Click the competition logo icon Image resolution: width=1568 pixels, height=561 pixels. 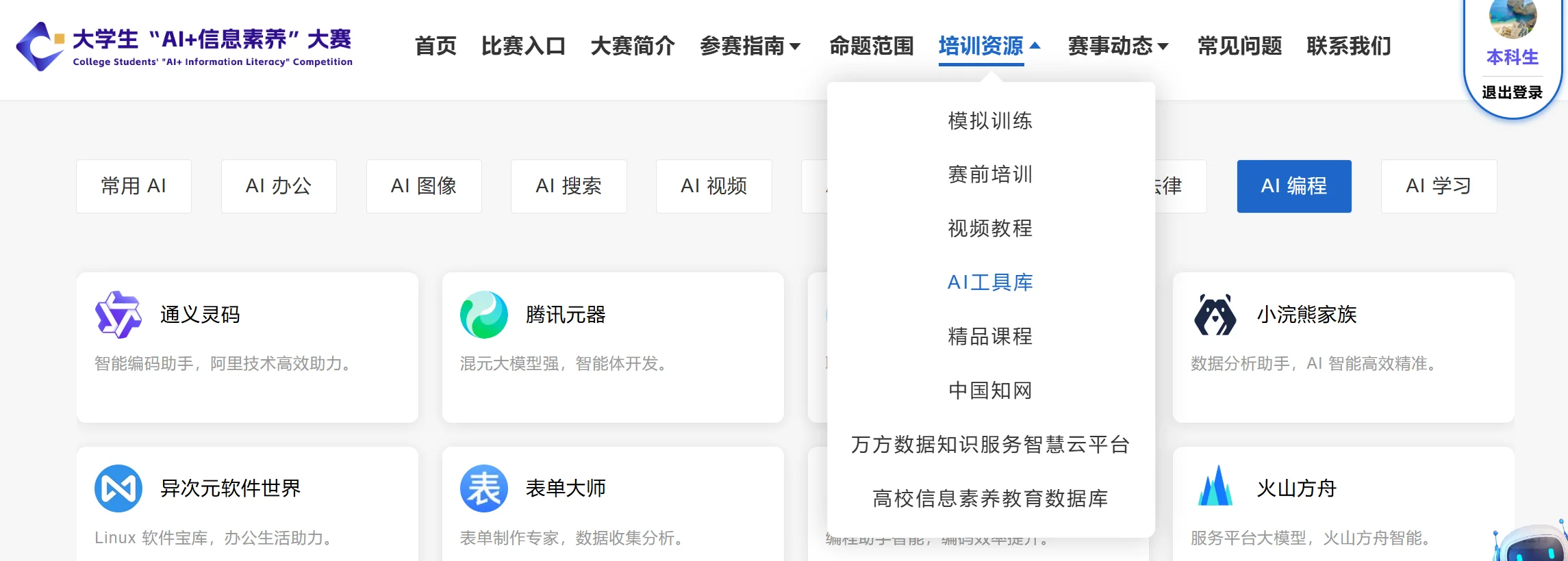(x=40, y=46)
